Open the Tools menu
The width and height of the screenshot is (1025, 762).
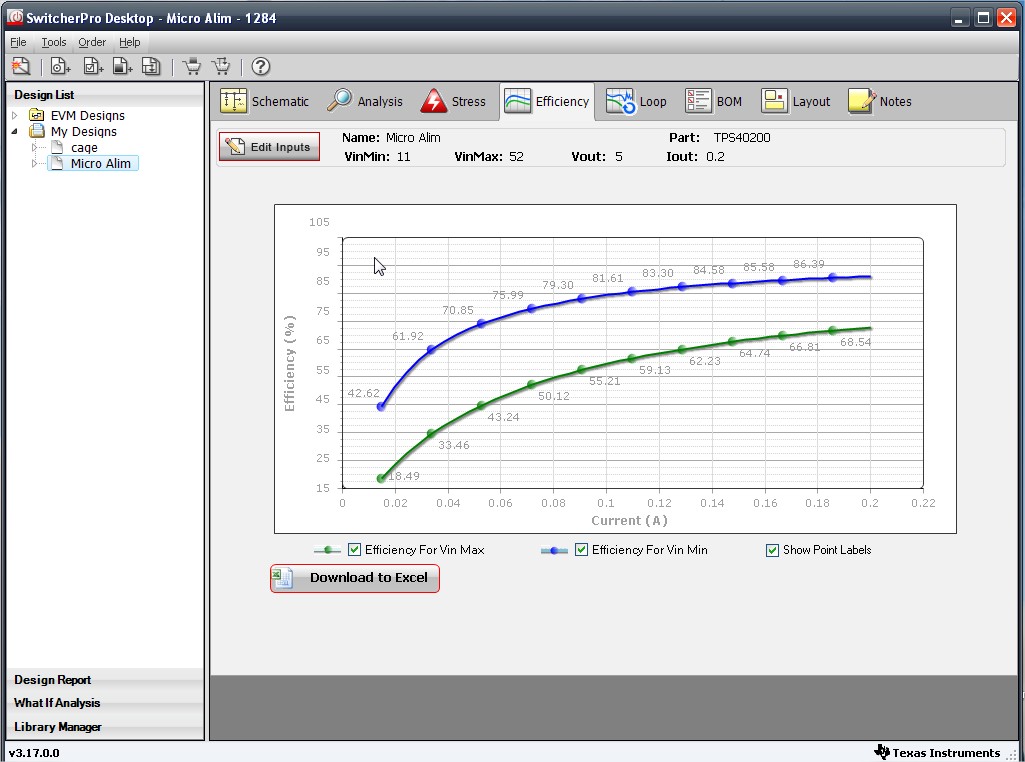(x=54, y=42)
